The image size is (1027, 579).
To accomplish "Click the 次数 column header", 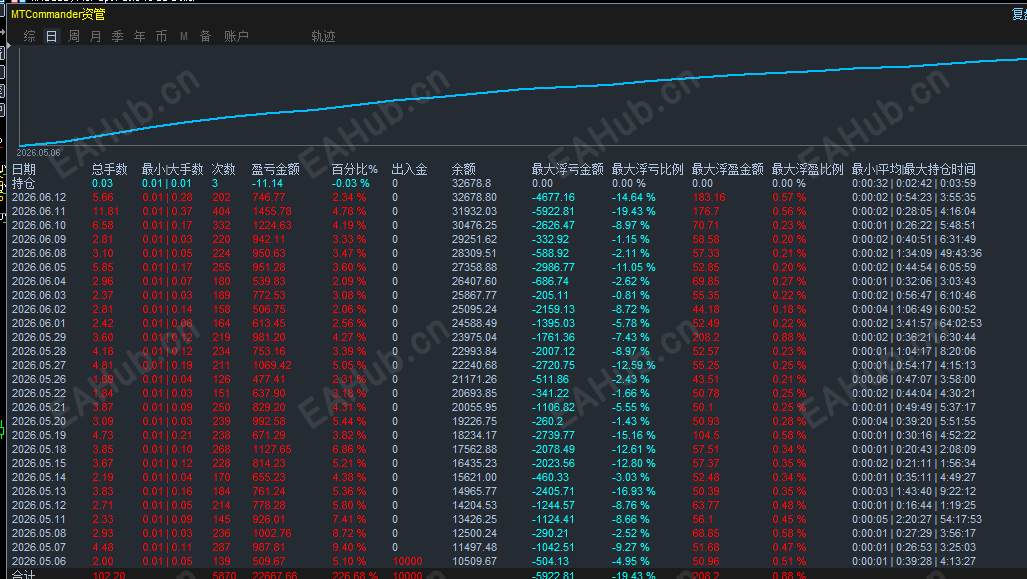I will point(223,170).
